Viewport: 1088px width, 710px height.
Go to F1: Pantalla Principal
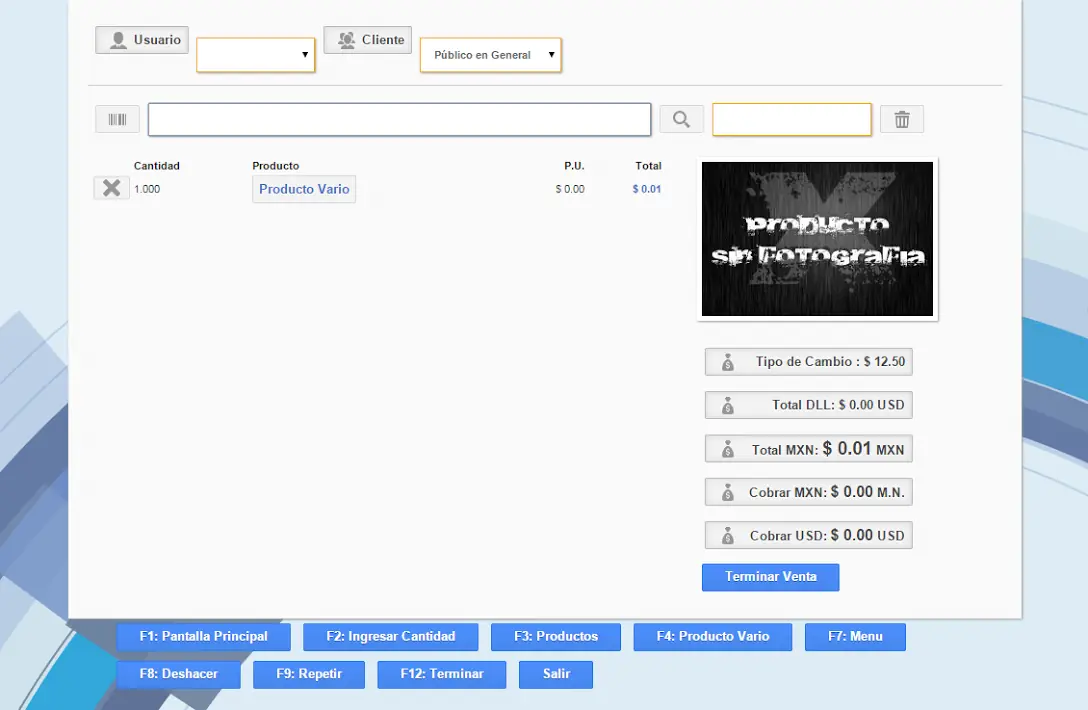203,636
